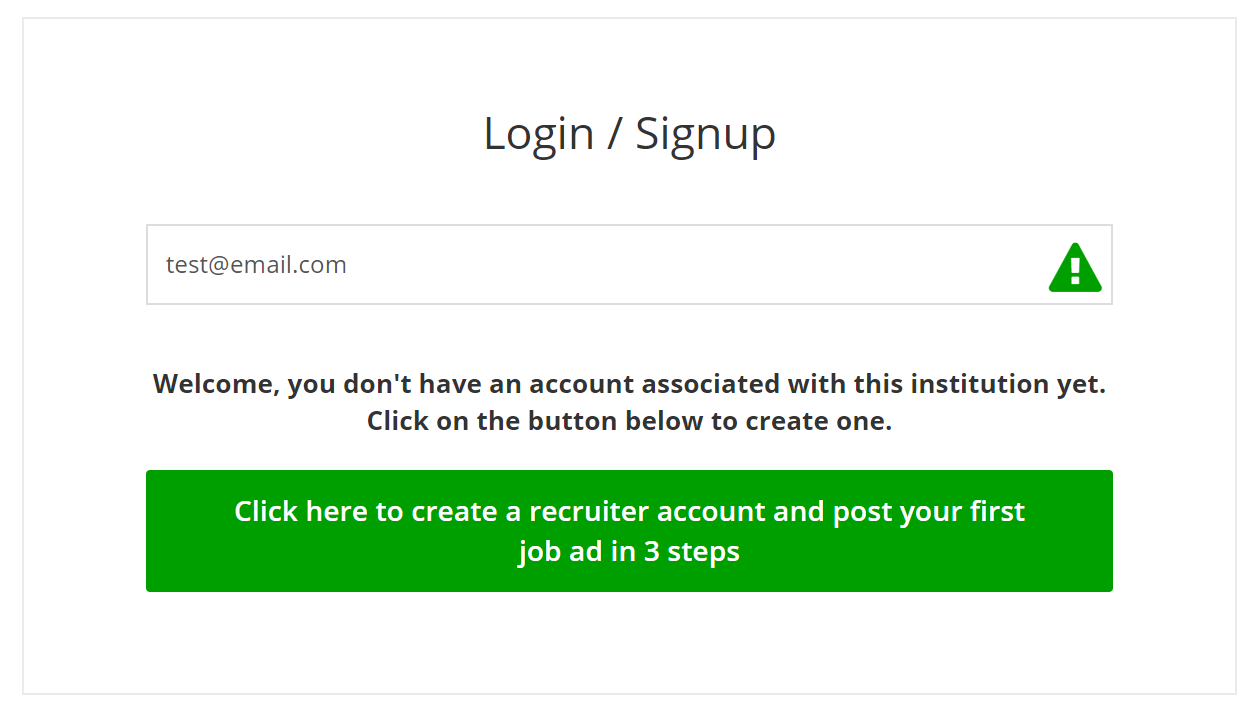Click on the test@email.com text

tap(256, 265)
